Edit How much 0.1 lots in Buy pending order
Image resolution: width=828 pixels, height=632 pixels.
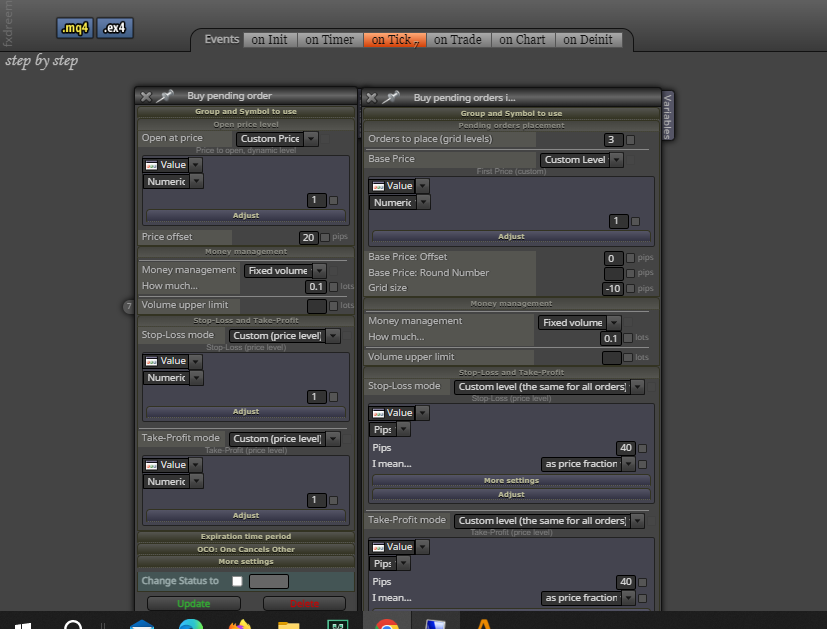(316, 287)
